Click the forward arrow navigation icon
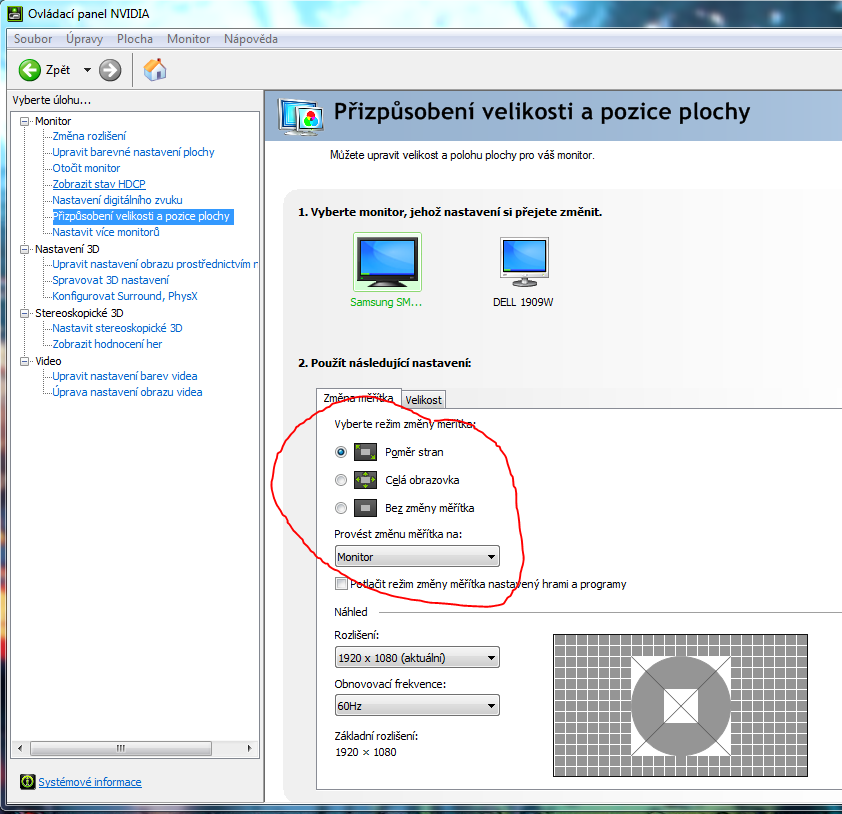The image size is (842, 814). (x=110, y=70)
